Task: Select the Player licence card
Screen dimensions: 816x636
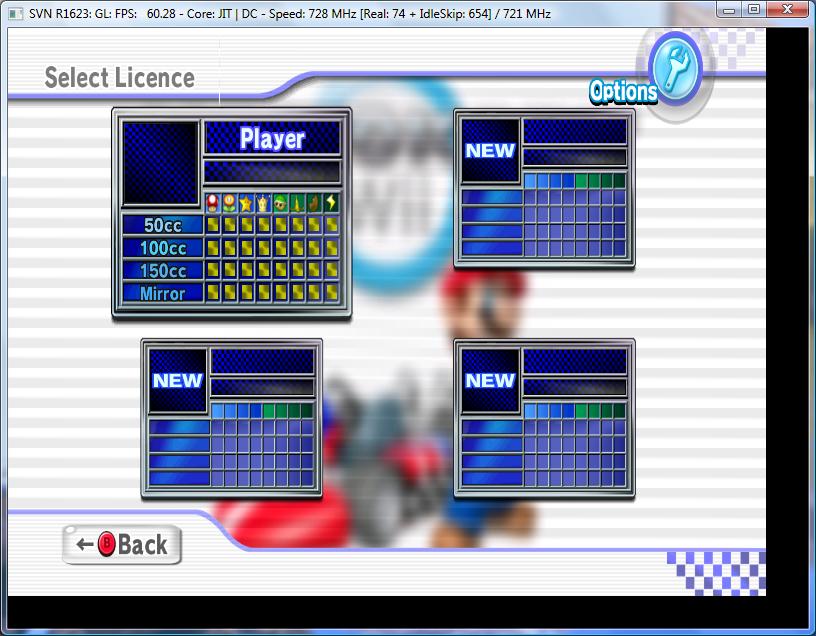Action: (x=232, y=213)
